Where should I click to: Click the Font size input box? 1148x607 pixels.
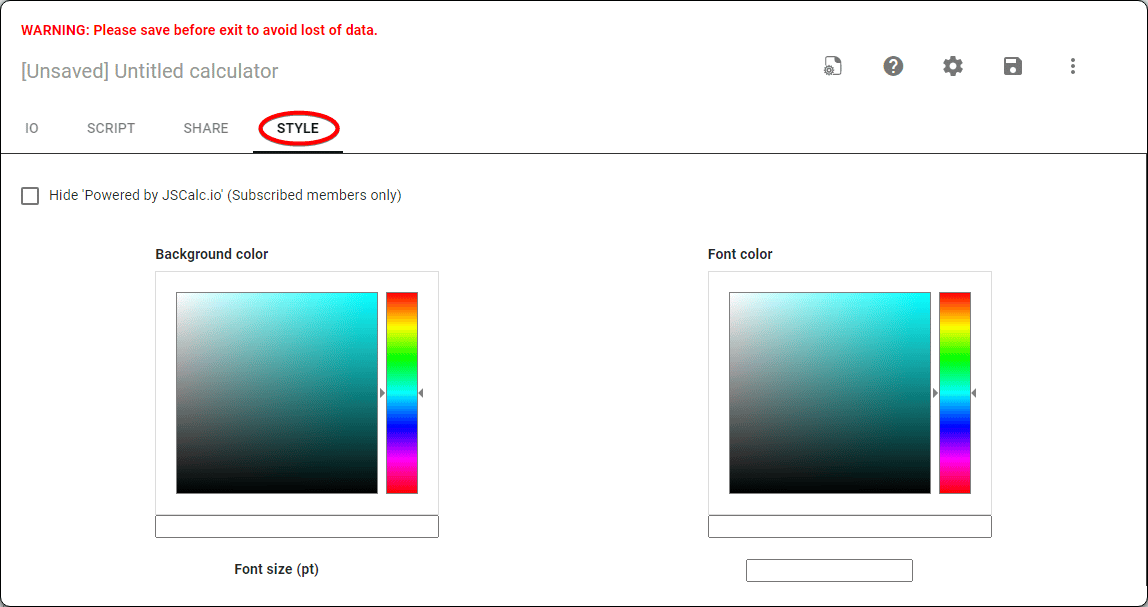(x=829, y=570)
